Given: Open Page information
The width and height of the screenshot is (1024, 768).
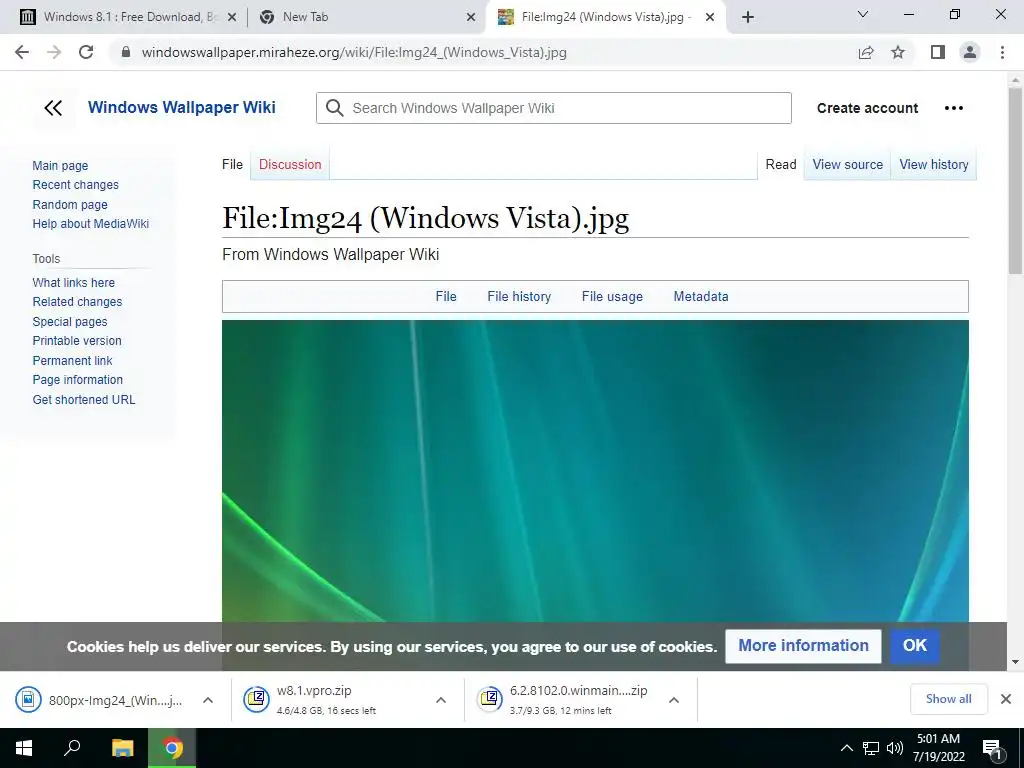Looking at the screenshot, I should pyautogui.click(x=78, y=379).
